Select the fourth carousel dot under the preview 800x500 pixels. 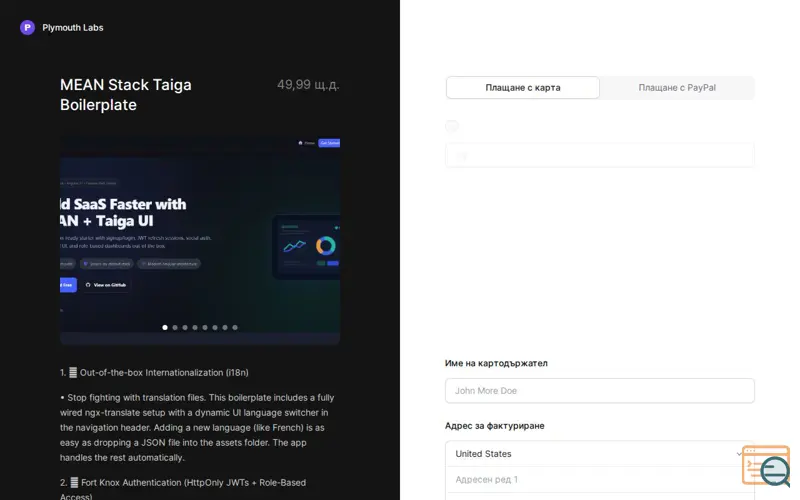coord(195,328)
